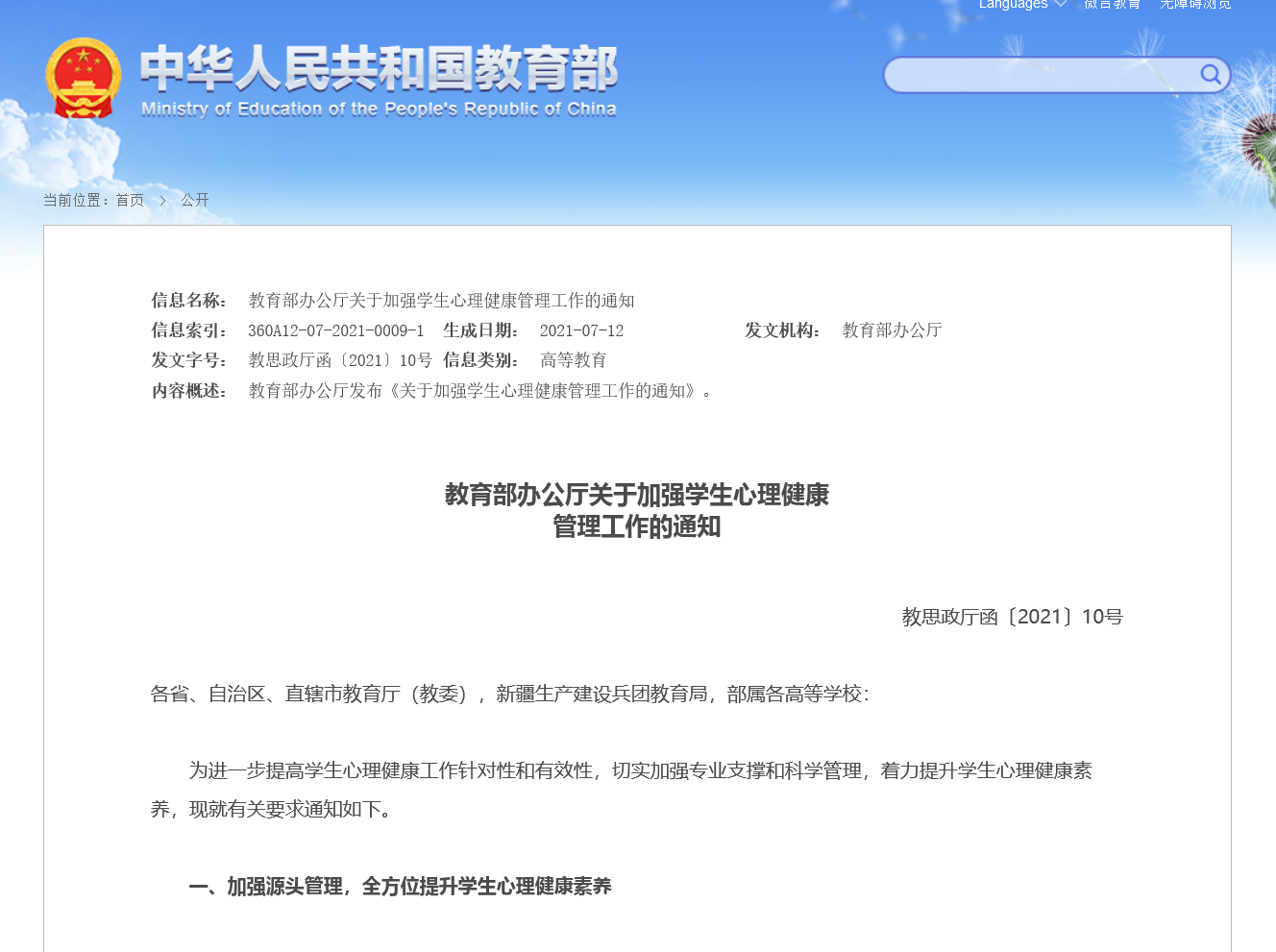Image resolution: width=1276 pixels, height=952 pixels.
Task: Click 教思政厅函〔2021〕10号 in metadata table
Action: pos(340,360)
